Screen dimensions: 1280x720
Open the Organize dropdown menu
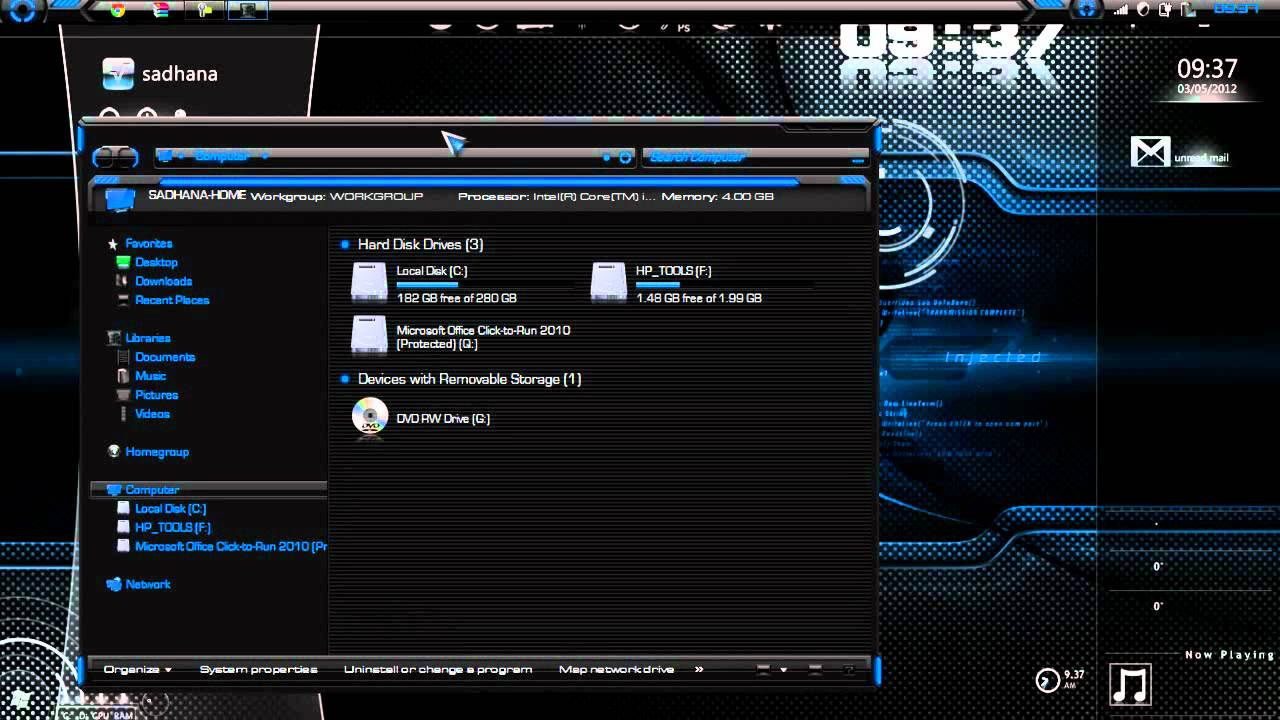click(x=138, y=670)
